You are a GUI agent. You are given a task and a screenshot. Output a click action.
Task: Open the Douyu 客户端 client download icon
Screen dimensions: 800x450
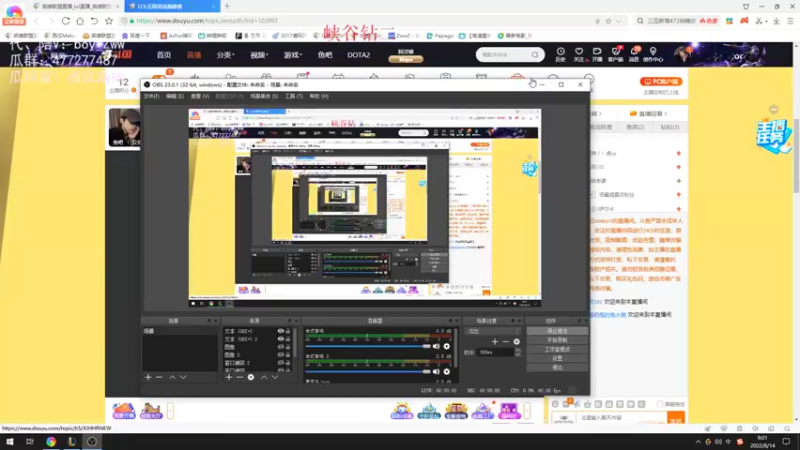pos(615,54)
